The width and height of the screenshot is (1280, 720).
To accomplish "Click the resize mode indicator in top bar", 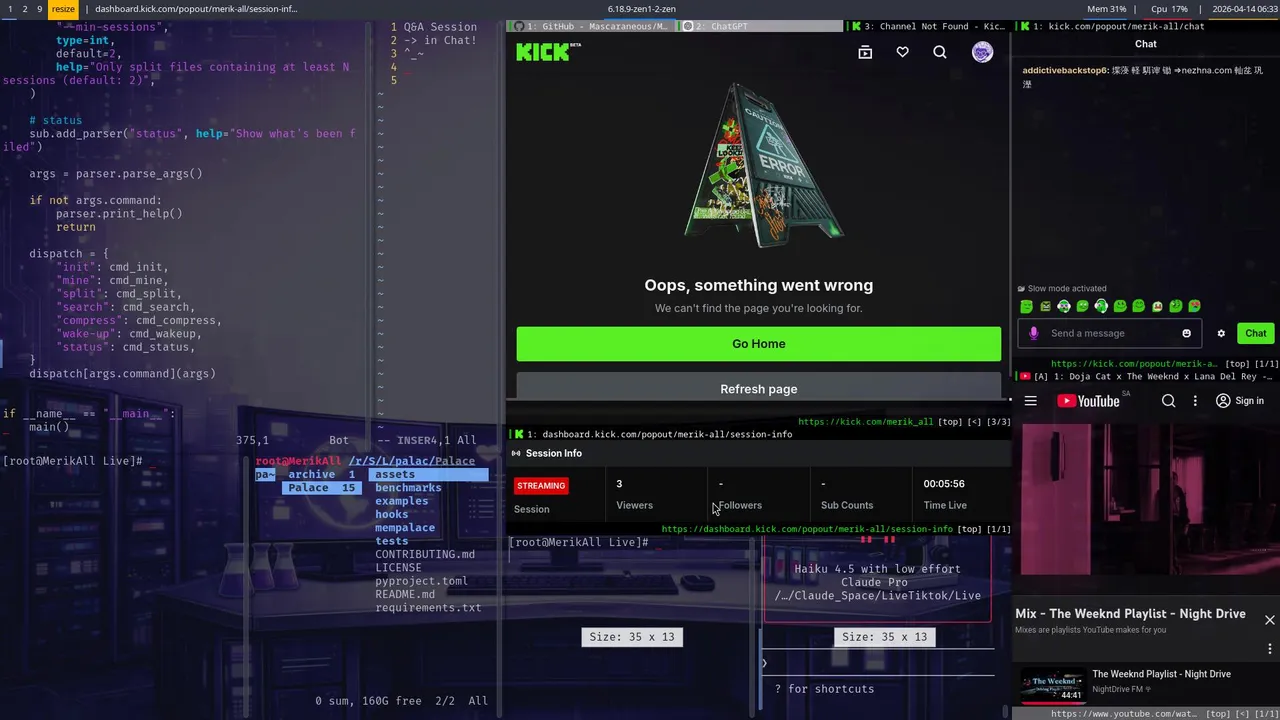I will 63,9.
